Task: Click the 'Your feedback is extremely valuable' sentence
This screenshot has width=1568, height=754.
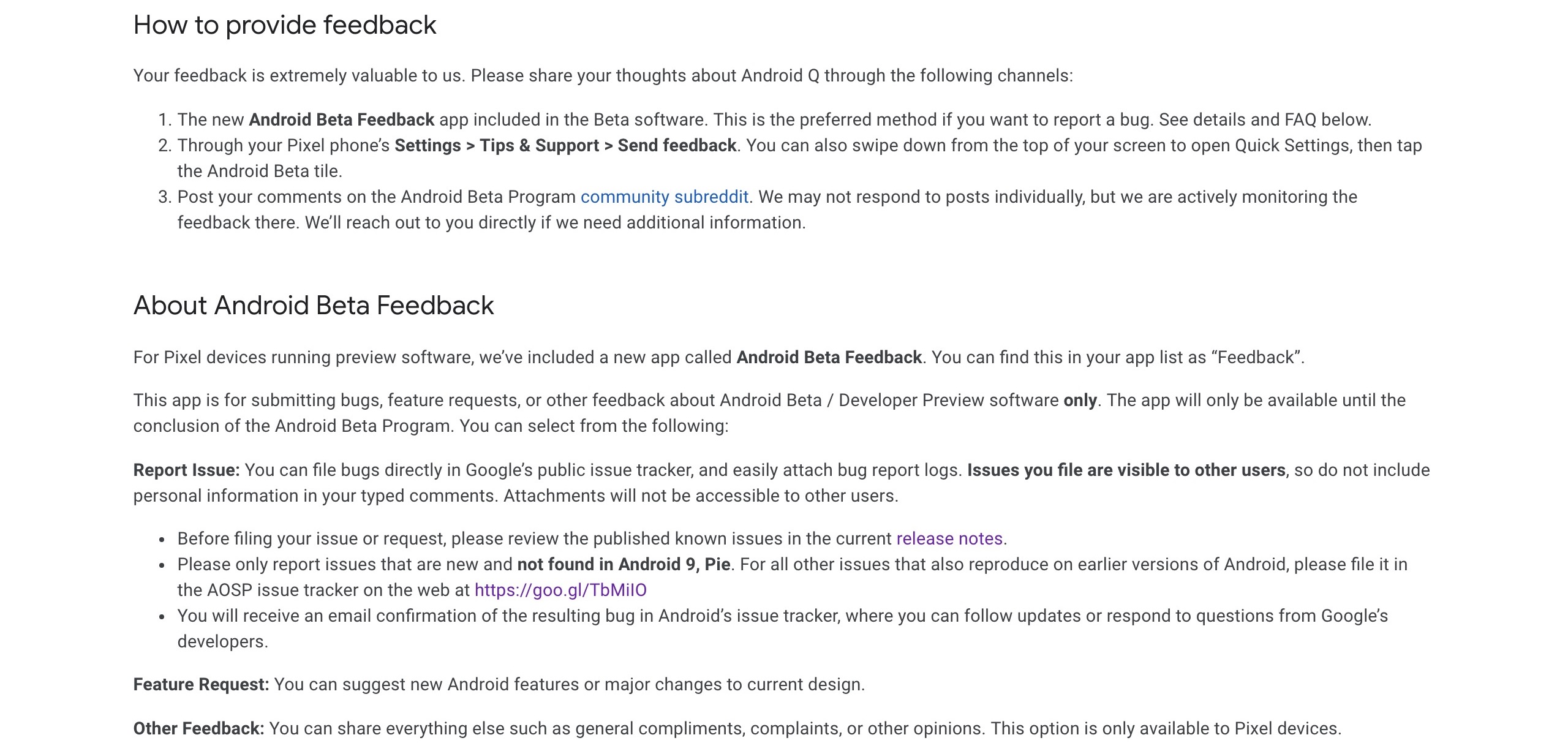Action: pos(603,75)
